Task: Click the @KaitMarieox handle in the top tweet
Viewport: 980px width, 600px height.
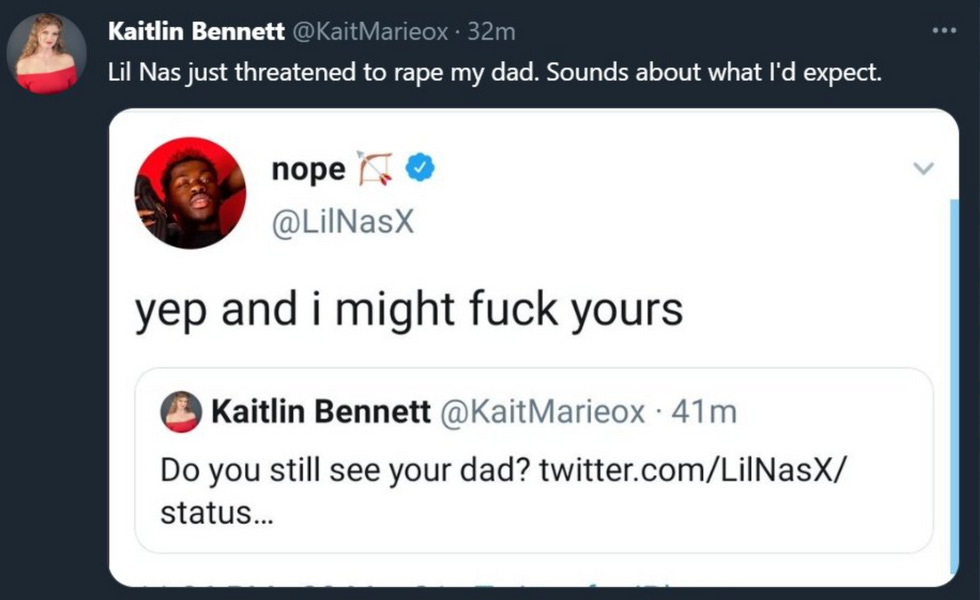Action: (369, 32)
